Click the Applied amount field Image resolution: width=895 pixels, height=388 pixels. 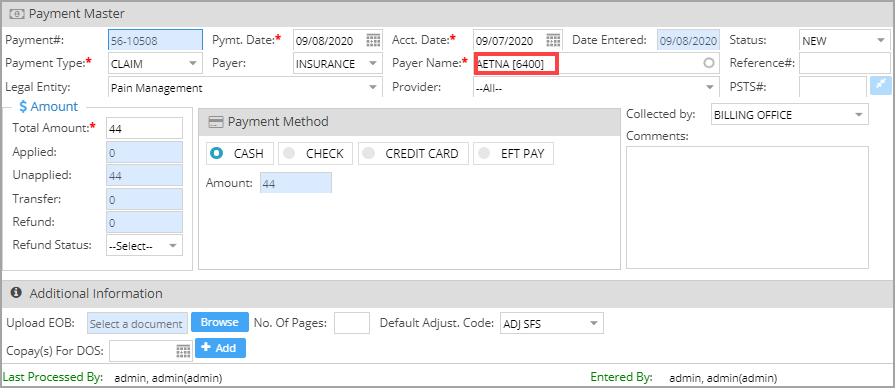144,152
